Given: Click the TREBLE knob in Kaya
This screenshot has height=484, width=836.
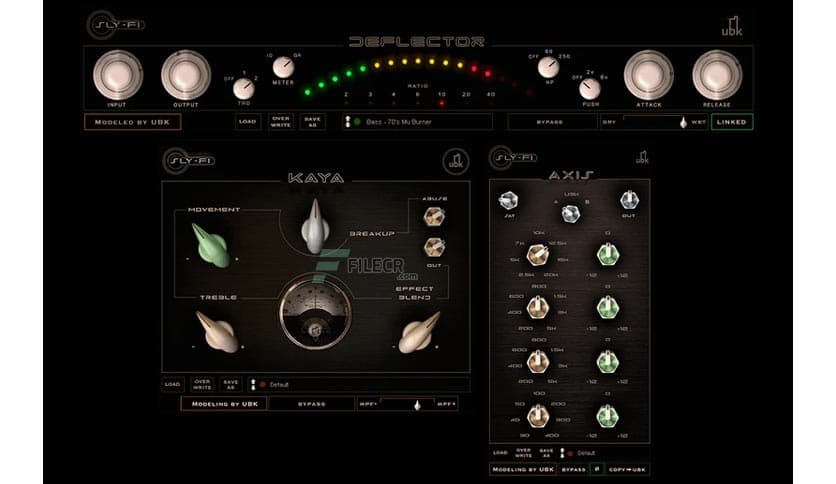Looking at the screenshot, I should coord(218,333).
